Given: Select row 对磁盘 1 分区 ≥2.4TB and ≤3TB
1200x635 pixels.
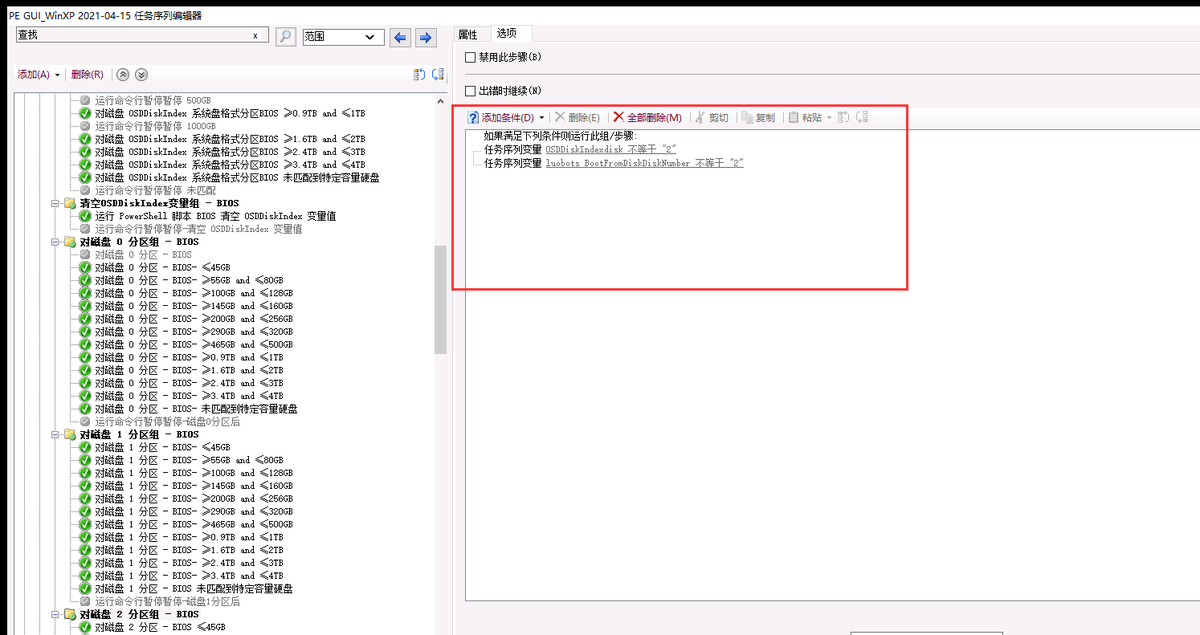Looking at the screenshot, I should coord(189,563).
